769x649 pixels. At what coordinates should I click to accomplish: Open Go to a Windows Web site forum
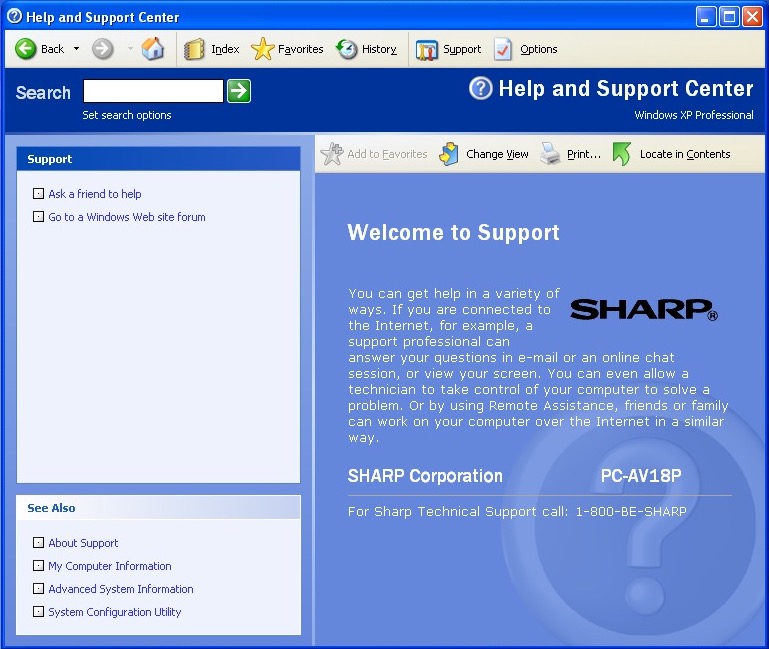tap(127, 217)
